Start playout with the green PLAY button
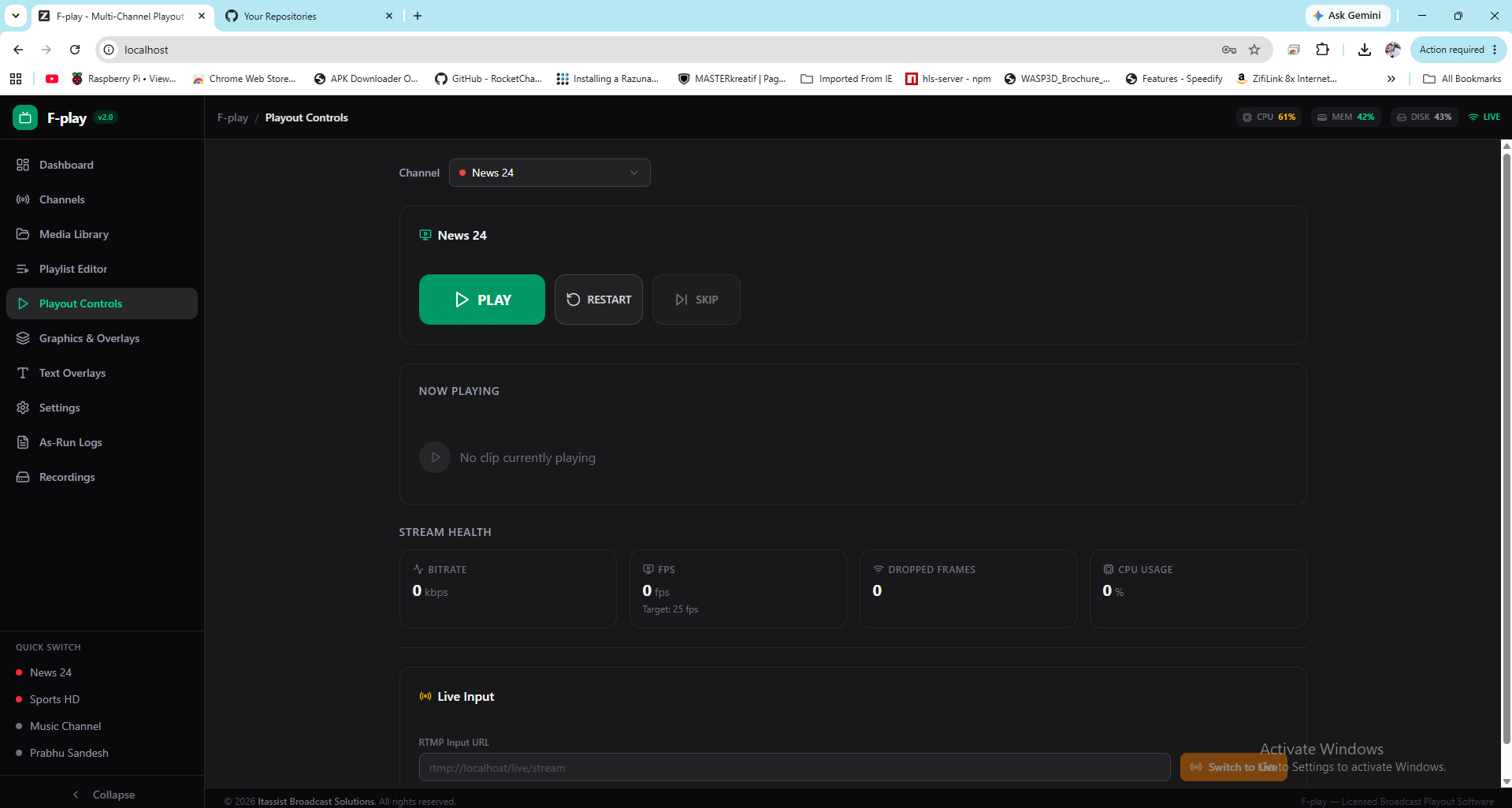 point(482,300)
